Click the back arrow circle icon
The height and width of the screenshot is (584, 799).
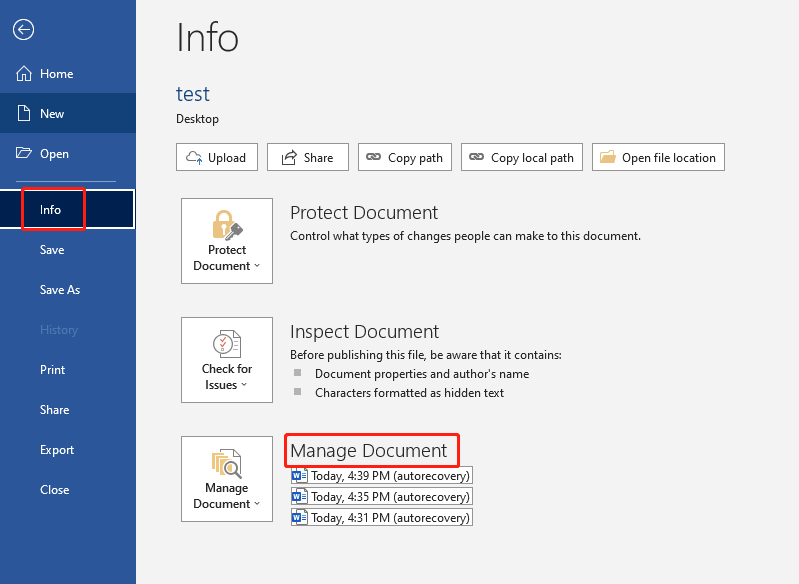coord(23,30)
